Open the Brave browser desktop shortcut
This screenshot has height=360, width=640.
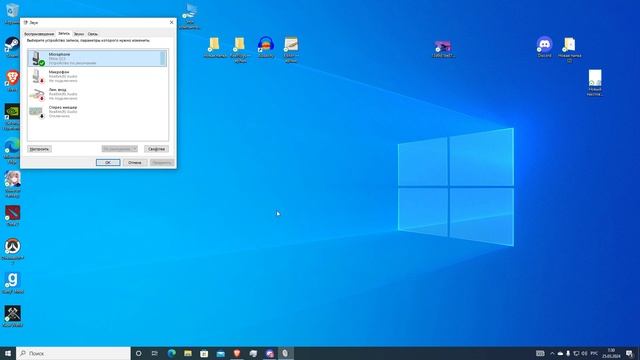click(x=12, y=80)
